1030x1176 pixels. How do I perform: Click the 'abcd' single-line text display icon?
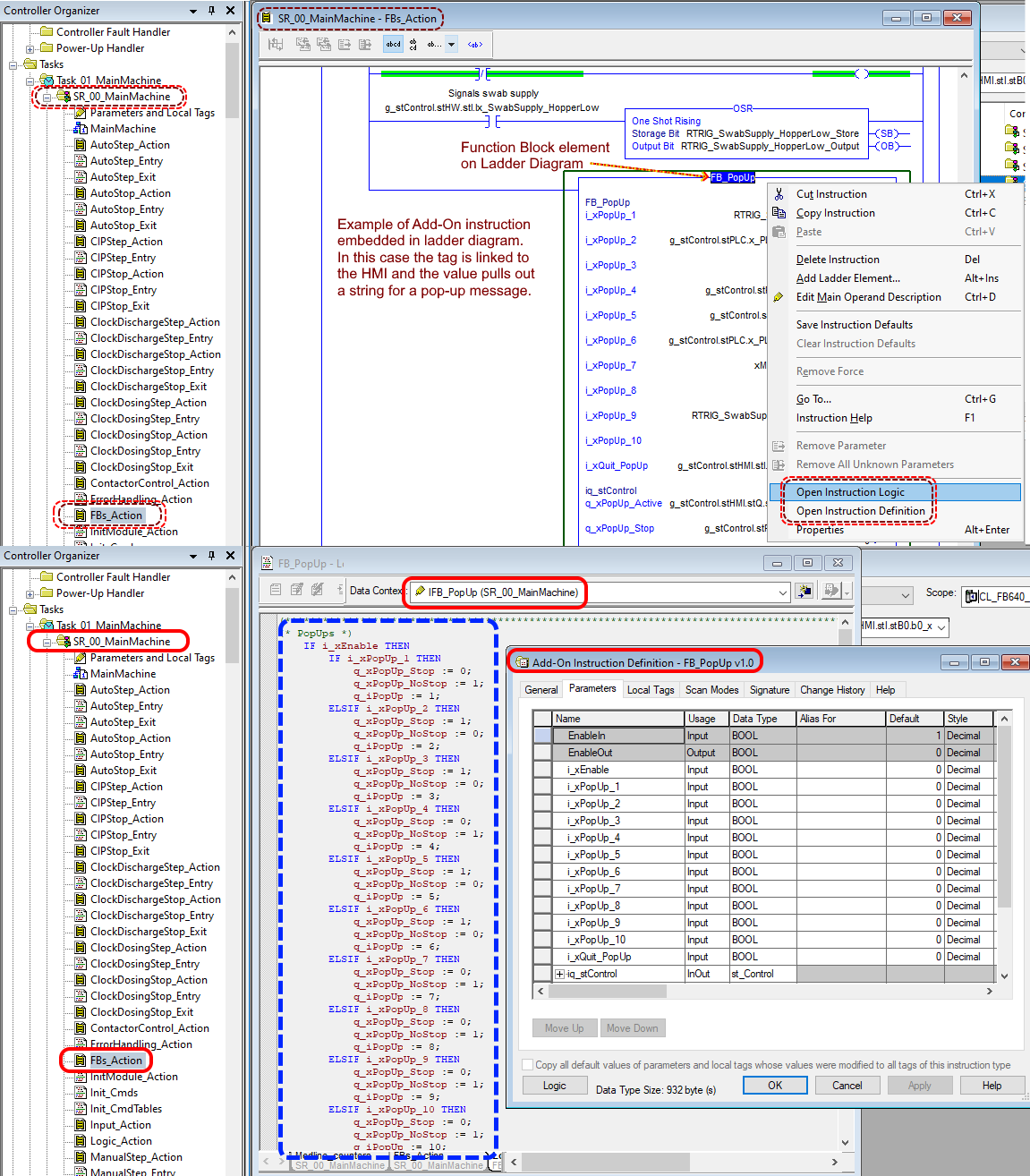click(x=393, y=44)
